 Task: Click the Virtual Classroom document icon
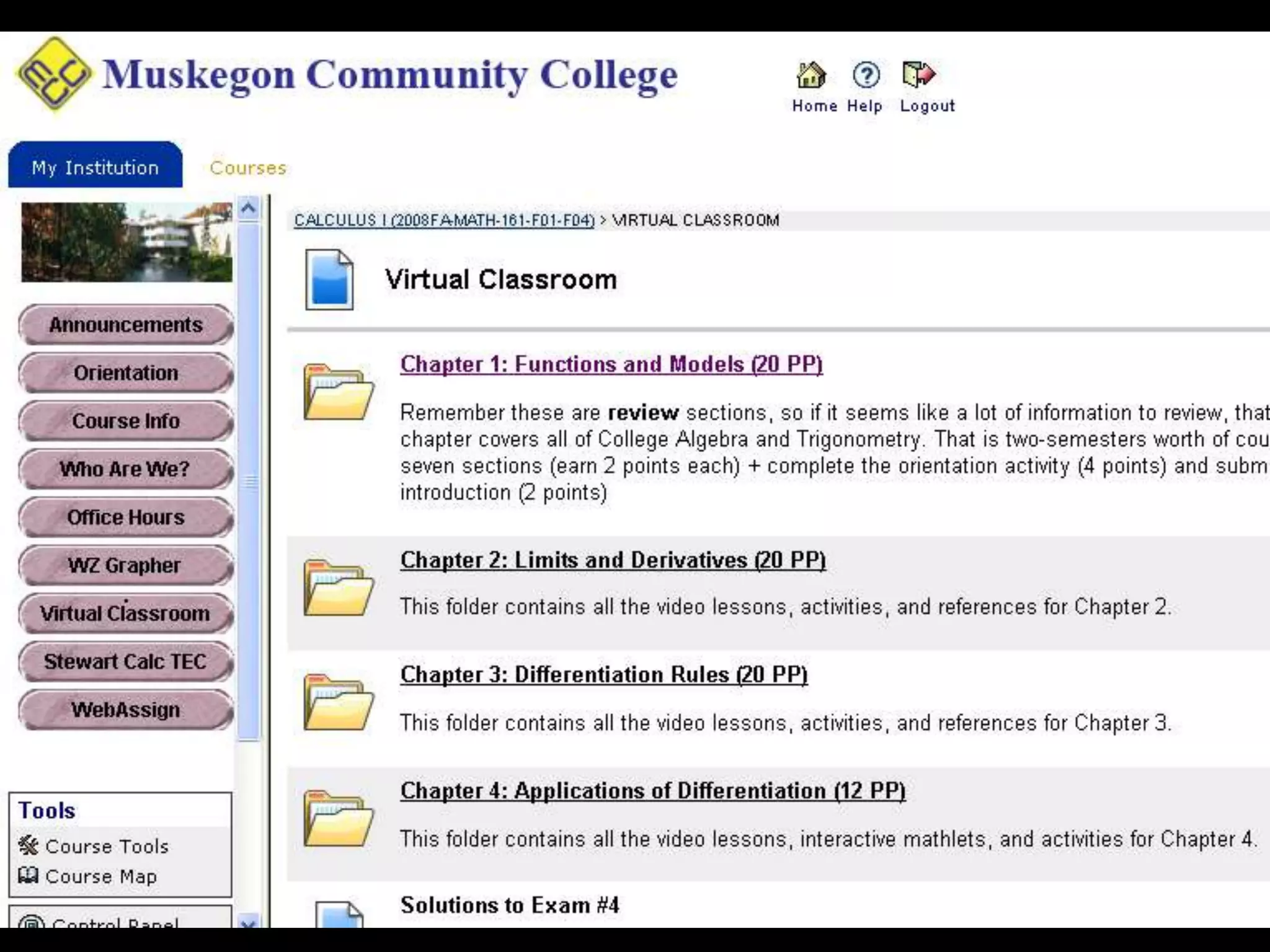pos(329,280)
